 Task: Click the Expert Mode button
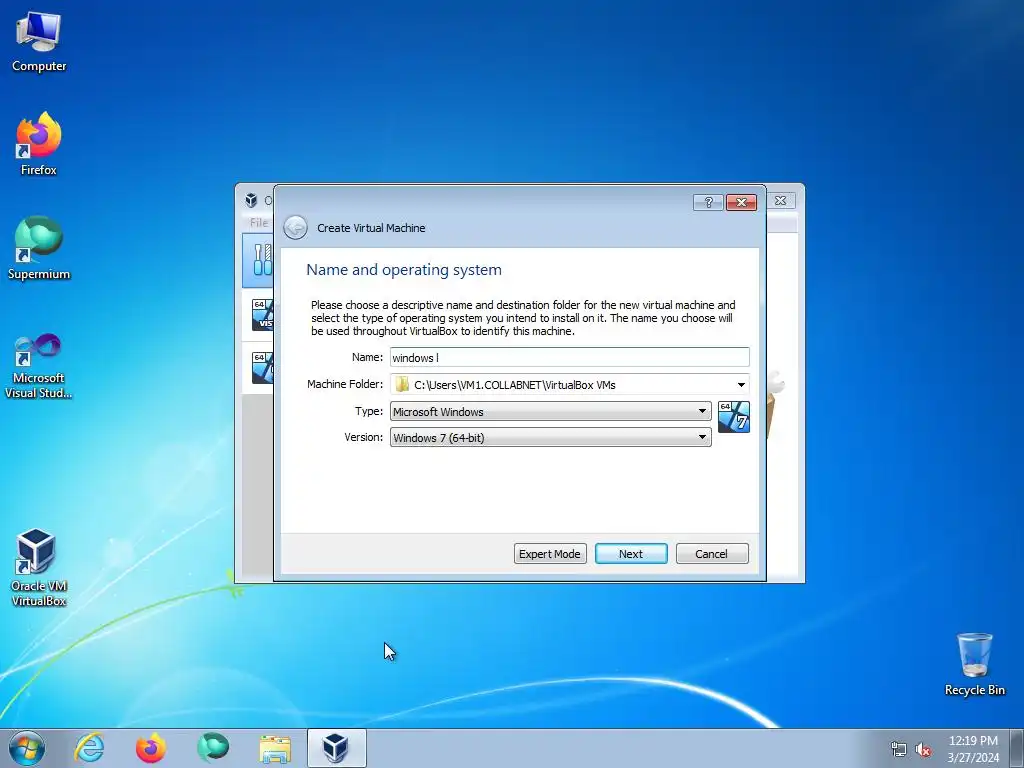pyautogui.click(x=550, y=554)
